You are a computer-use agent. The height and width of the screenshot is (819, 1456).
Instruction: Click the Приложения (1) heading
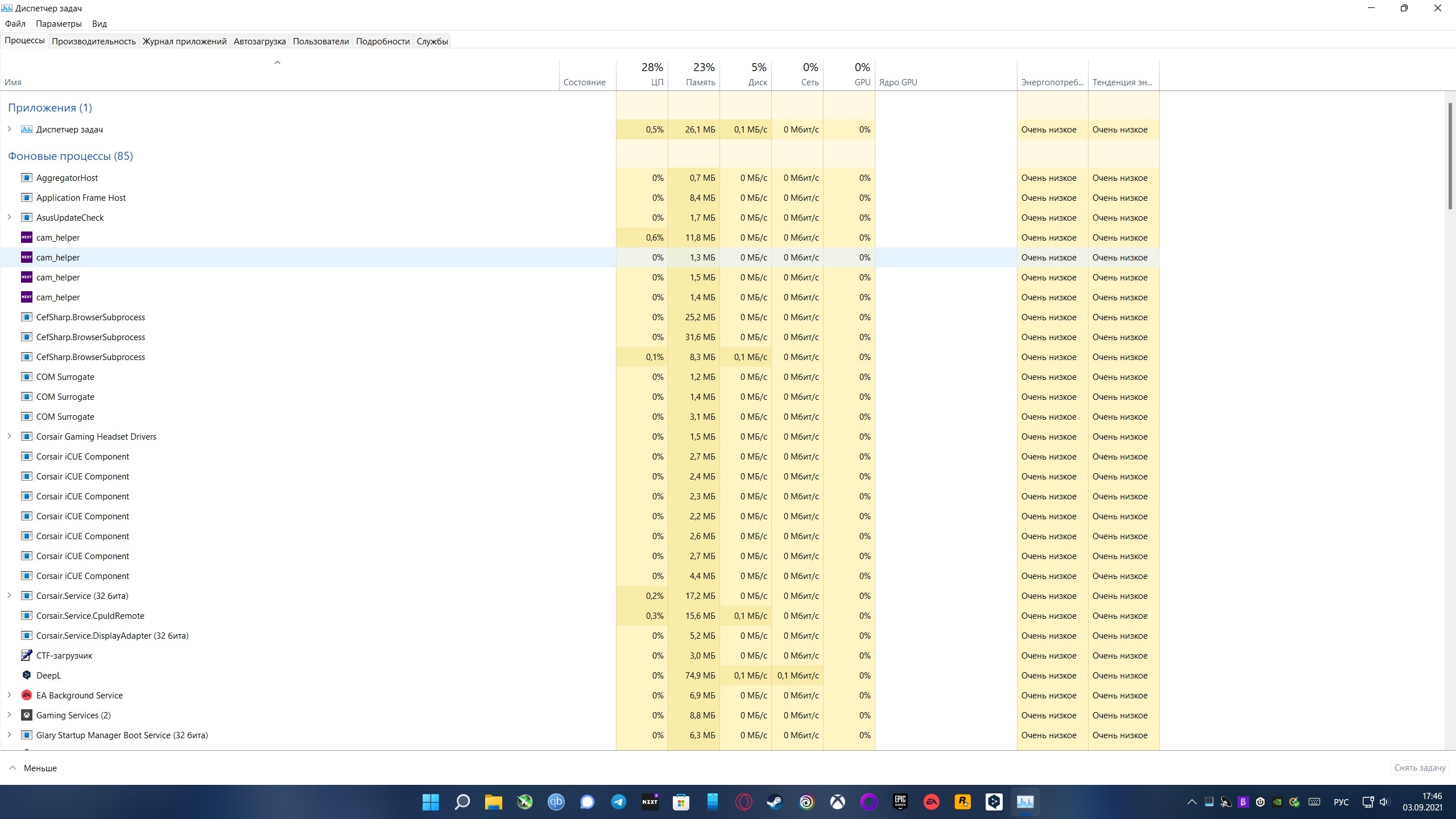point(50,107)
